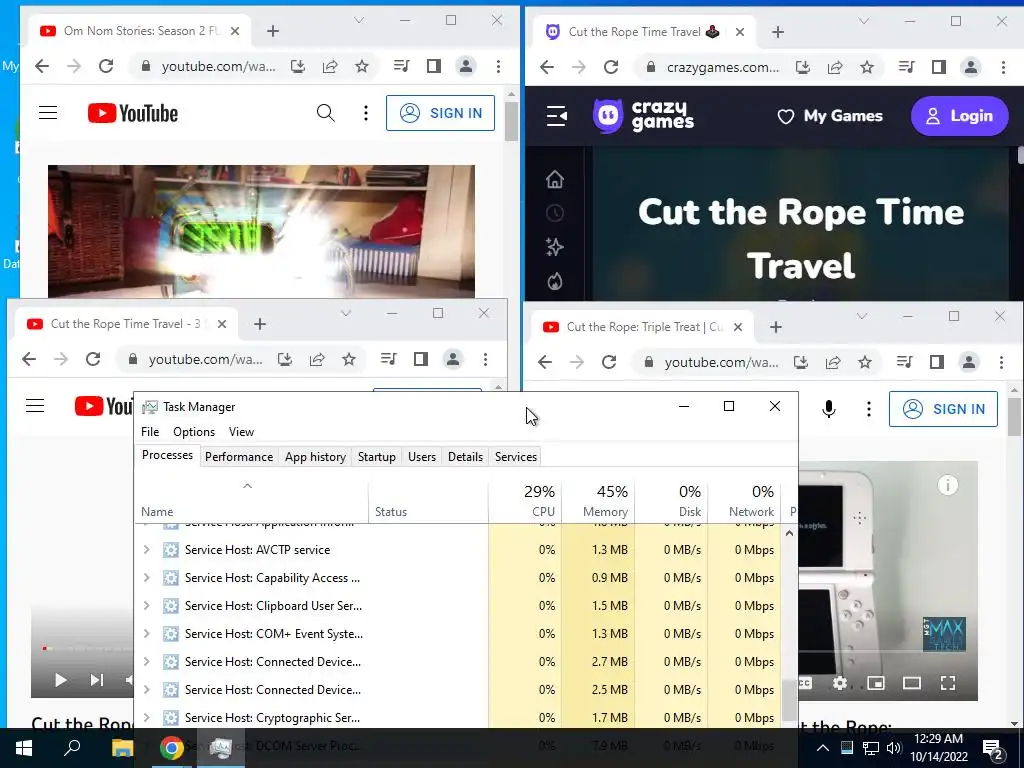Open Task Manager File menu
Image resolution: width=1024 pixels, height=768 pixels.
click(x=150, y=432)
